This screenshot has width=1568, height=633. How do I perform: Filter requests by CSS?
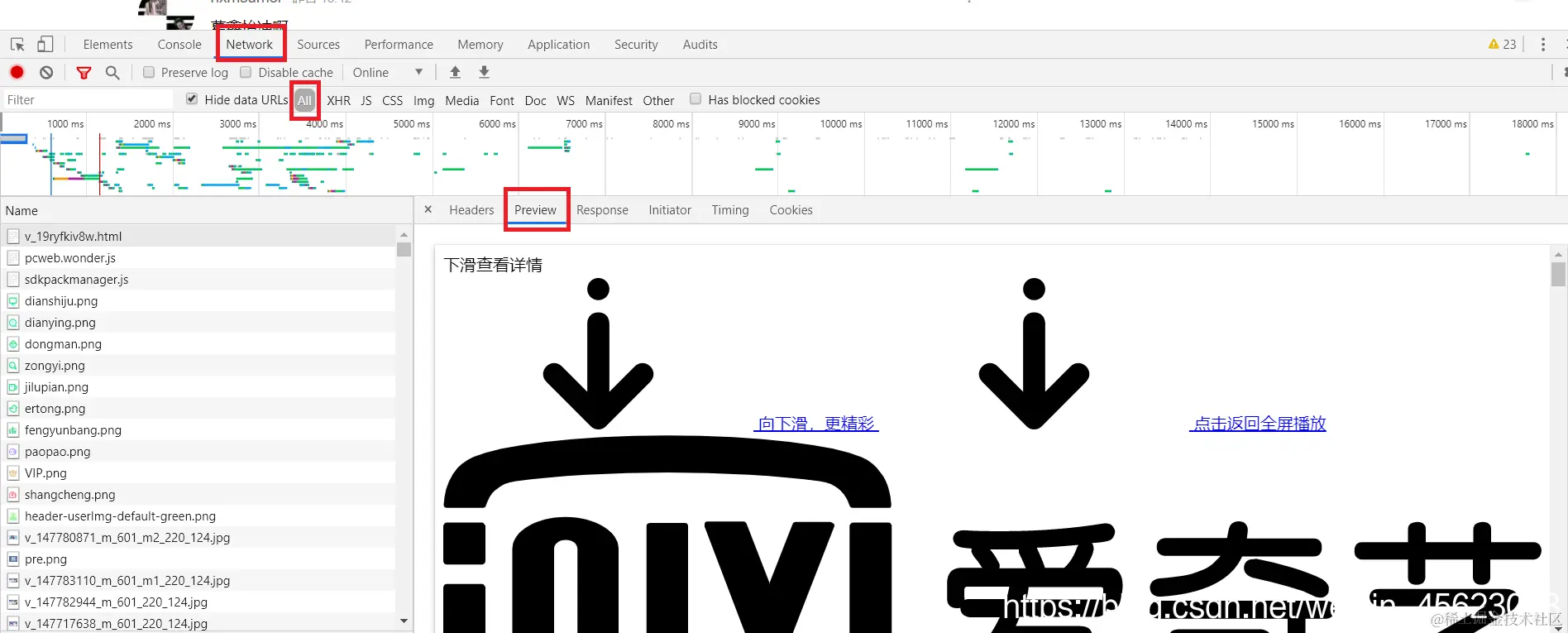pos(392,100)
